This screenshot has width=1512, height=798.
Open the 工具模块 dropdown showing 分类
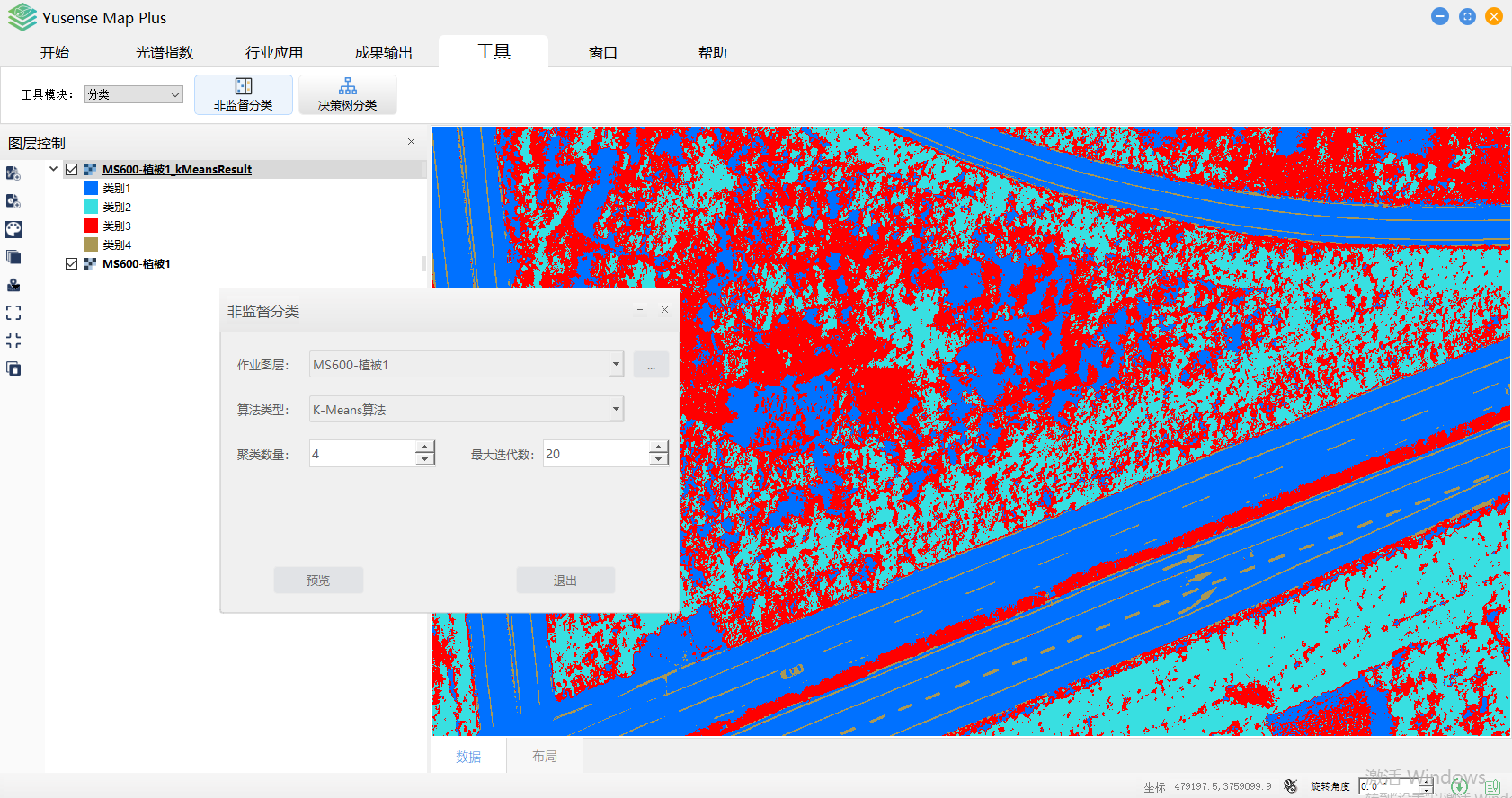tap(134, 94)
